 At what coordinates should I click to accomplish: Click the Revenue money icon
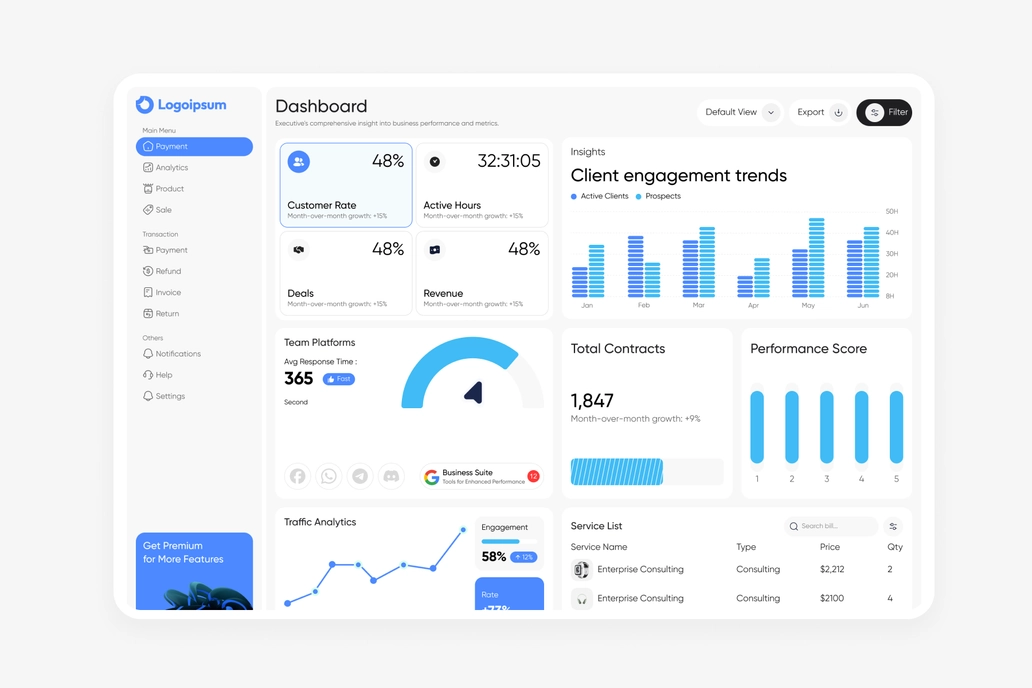[434, 250]
